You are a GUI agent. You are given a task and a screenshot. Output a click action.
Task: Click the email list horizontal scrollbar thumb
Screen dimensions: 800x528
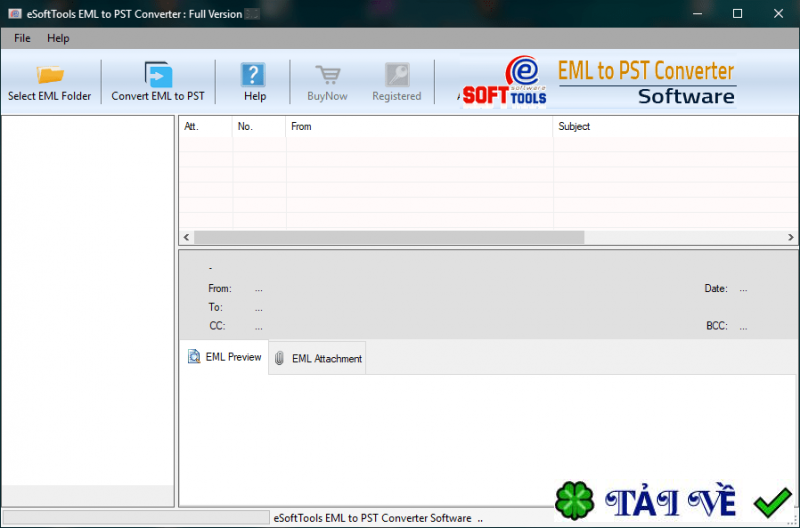(389, 237)
